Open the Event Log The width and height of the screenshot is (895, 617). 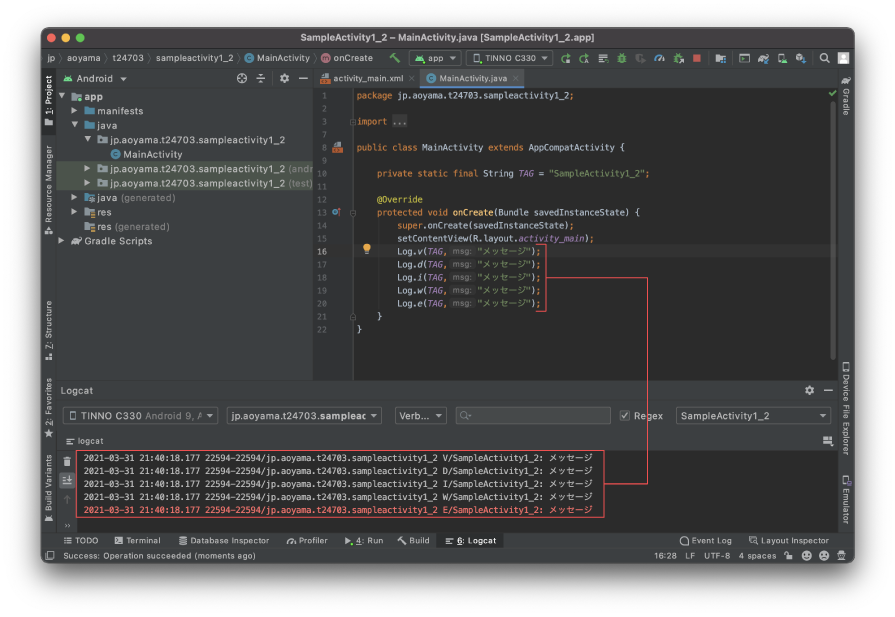coord(705,541)
